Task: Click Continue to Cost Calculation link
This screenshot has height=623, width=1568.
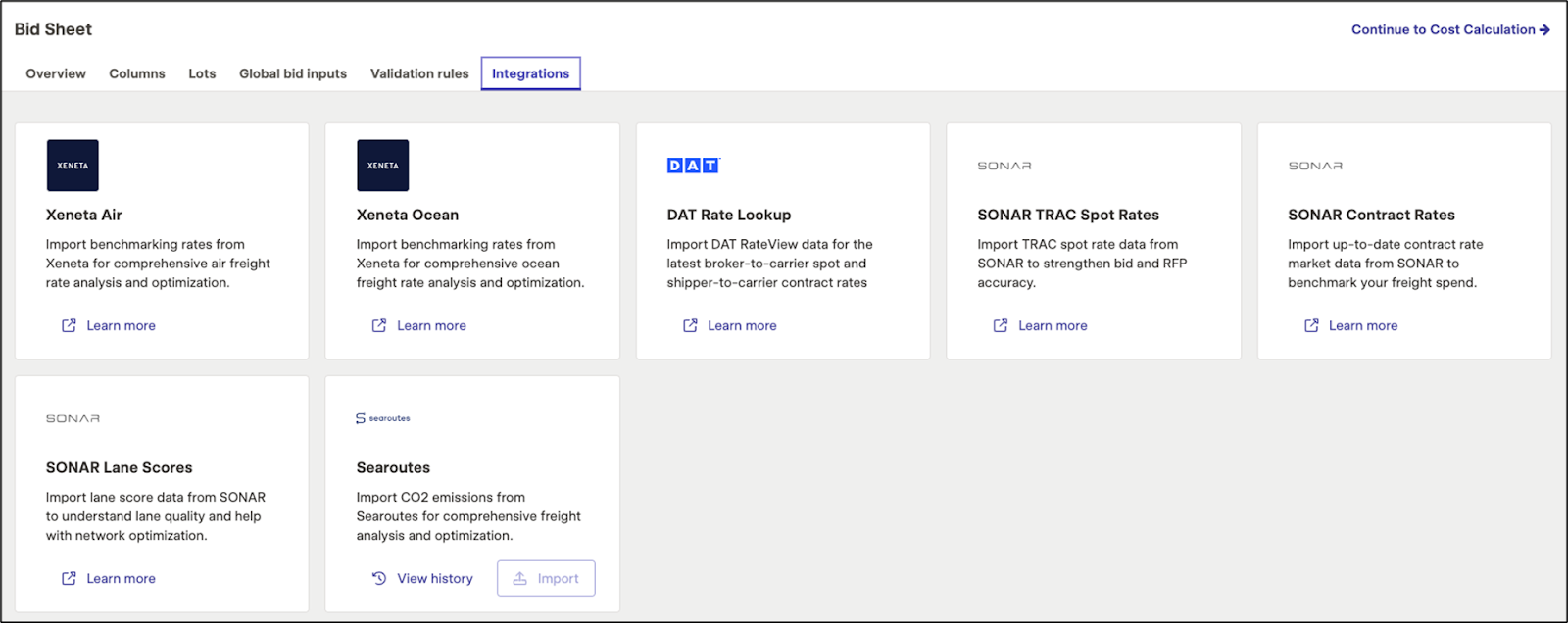Action: click(x=1450, y=29)
